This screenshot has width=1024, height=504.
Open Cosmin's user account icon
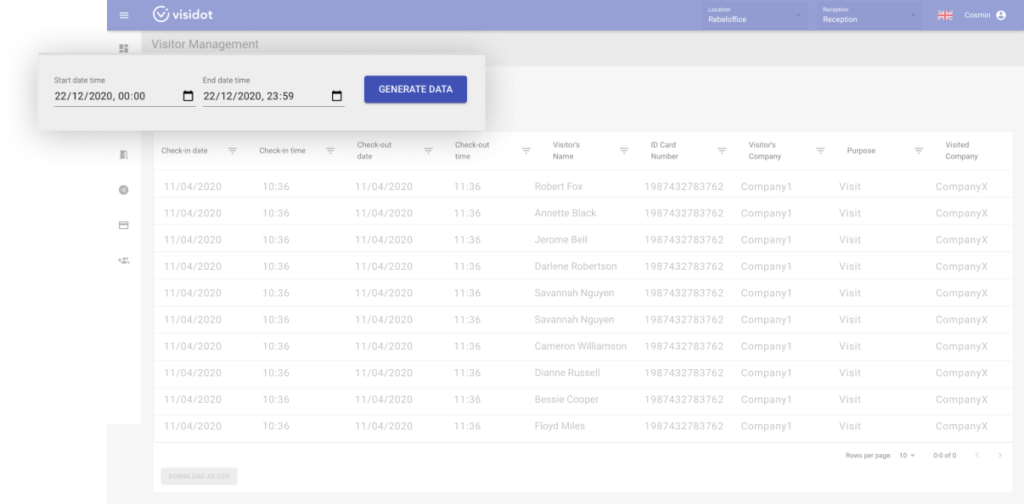pos(1001,15)
